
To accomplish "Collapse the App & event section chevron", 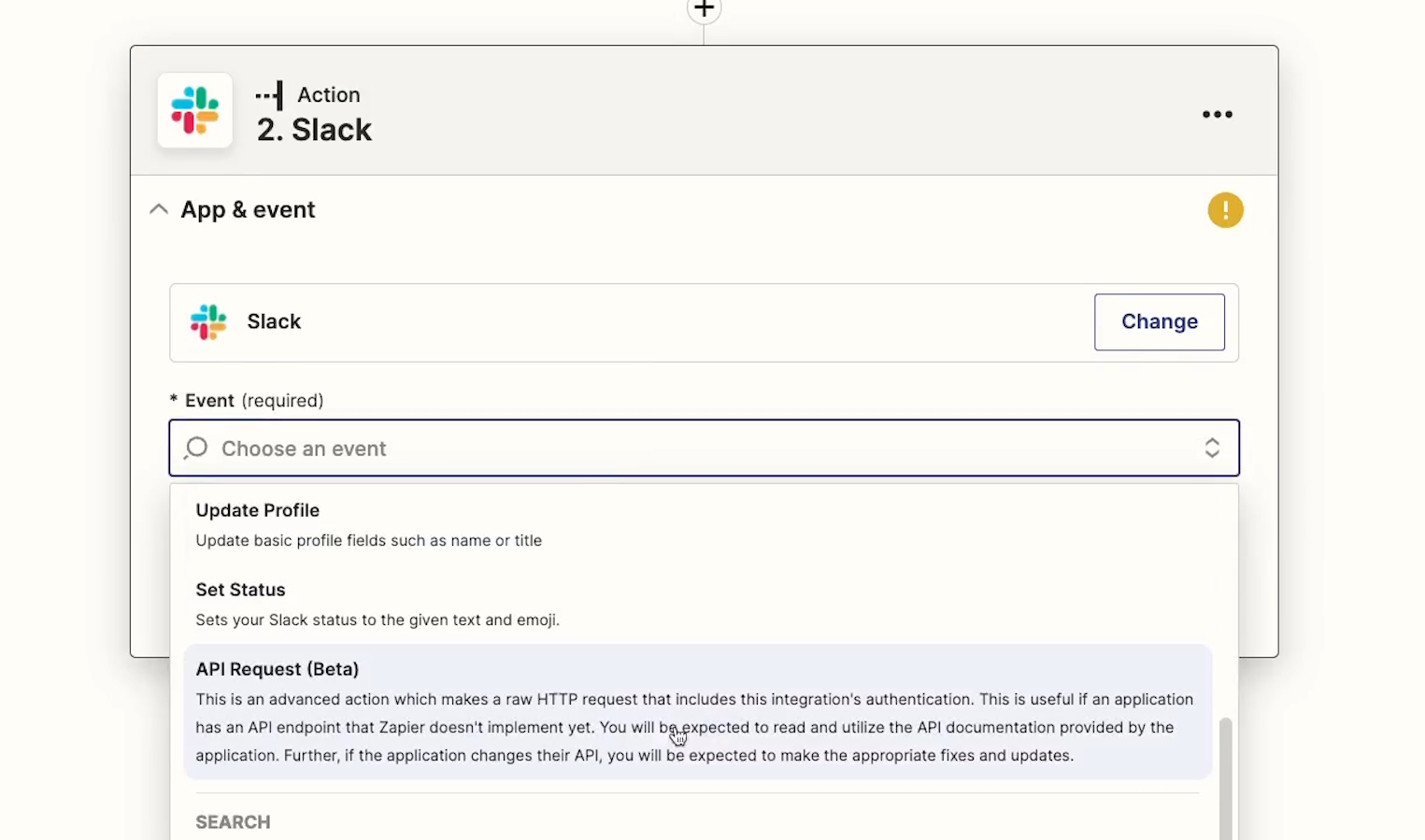I will (x=159, y=209).
